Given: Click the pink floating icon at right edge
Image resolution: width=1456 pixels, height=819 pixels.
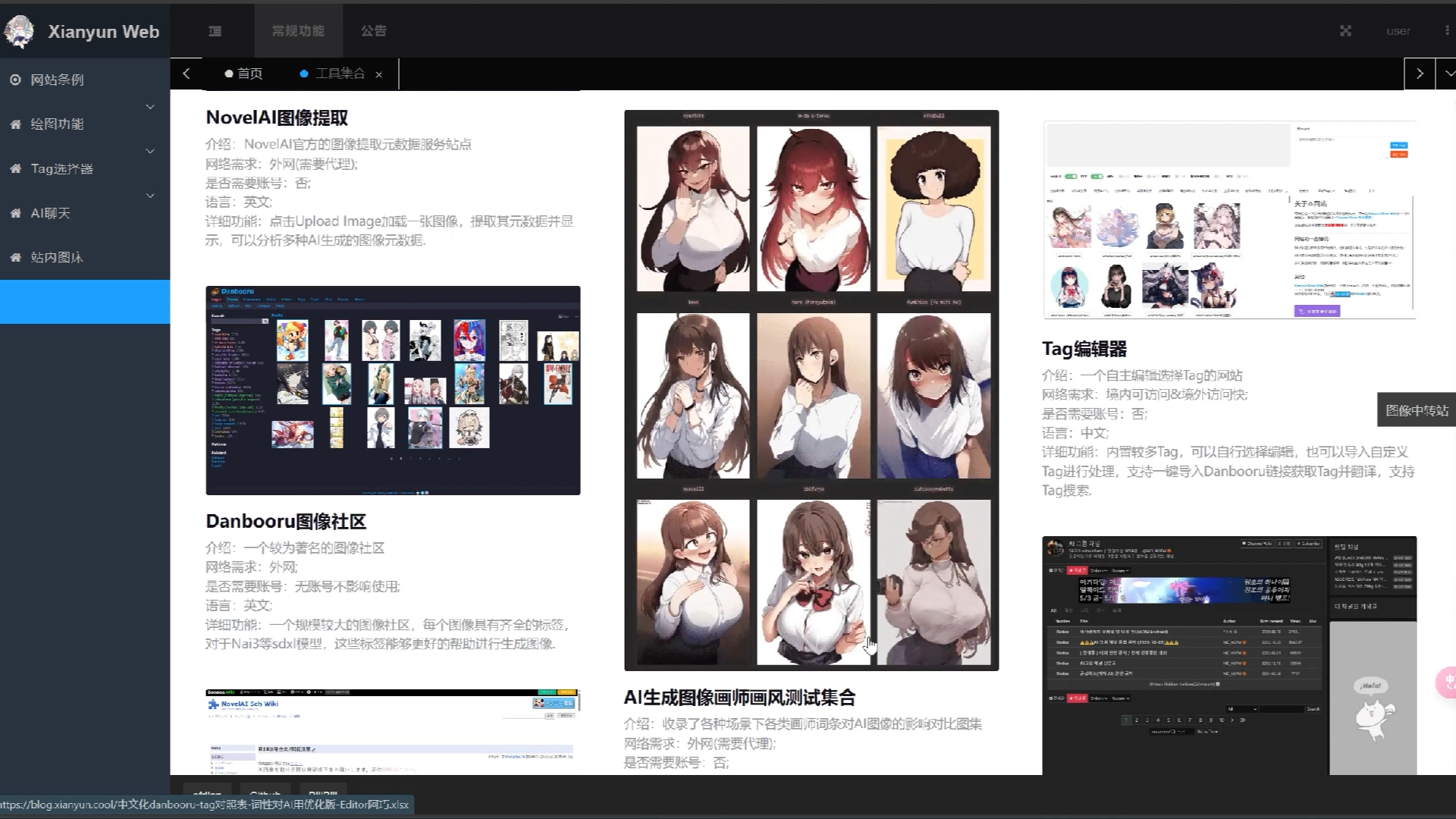Looking at the screenshot, I should [x=1447, y=682].
